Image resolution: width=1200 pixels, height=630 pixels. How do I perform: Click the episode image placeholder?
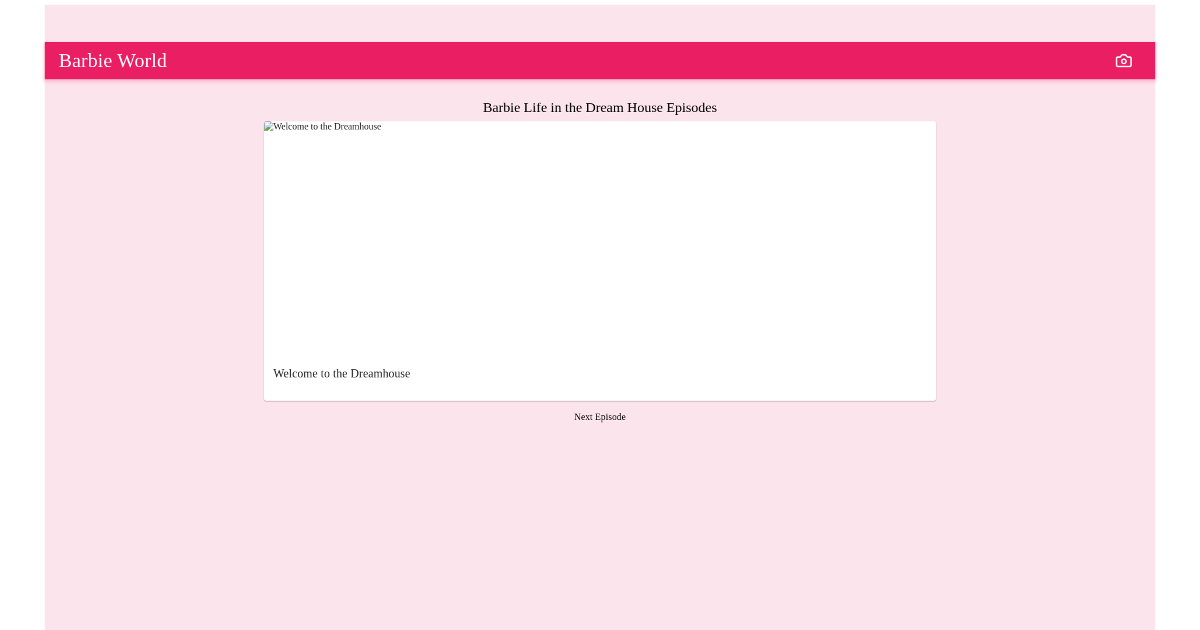[600, 240]
